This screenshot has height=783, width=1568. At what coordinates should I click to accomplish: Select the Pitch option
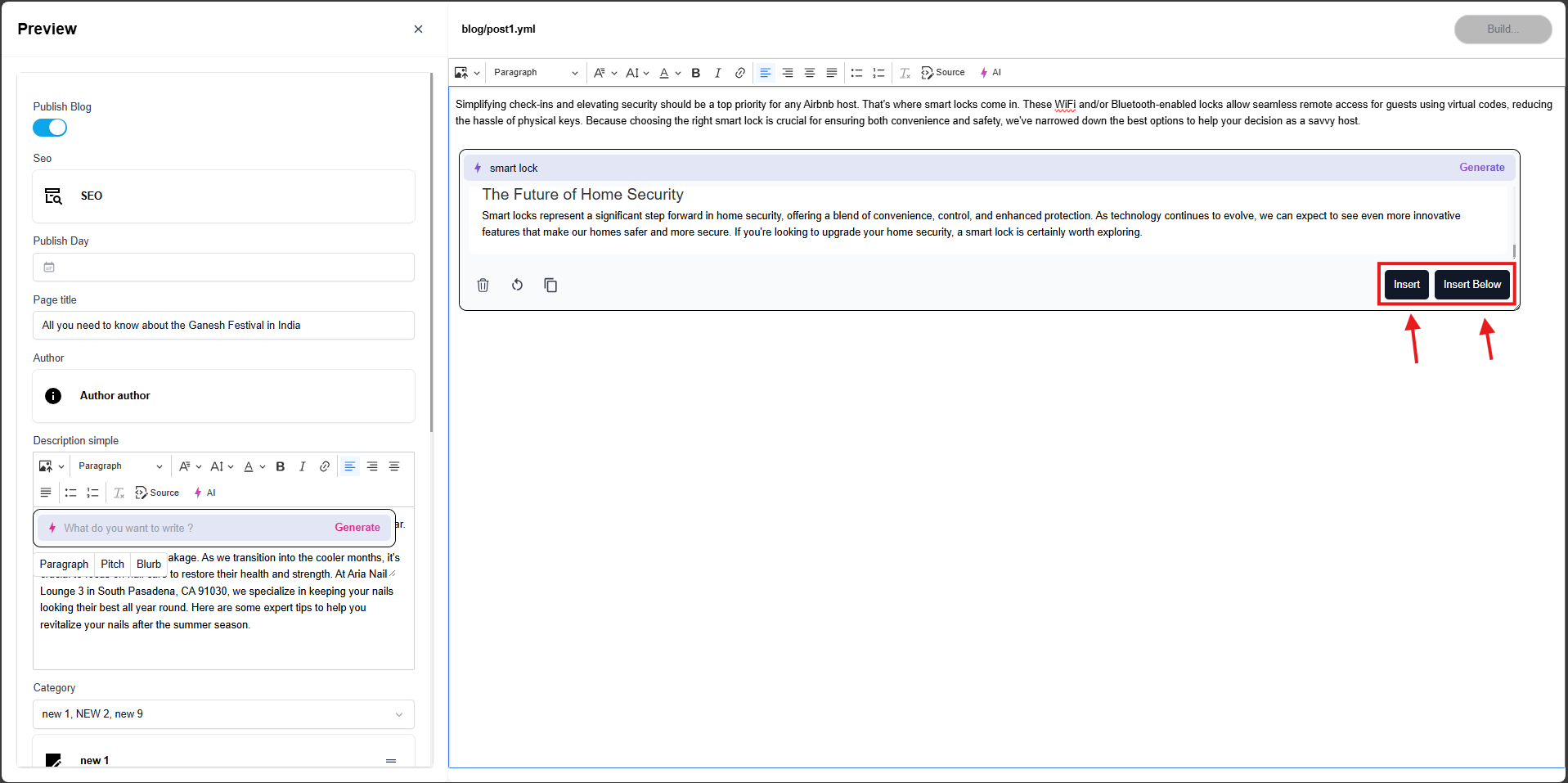(x=112, y=565)
